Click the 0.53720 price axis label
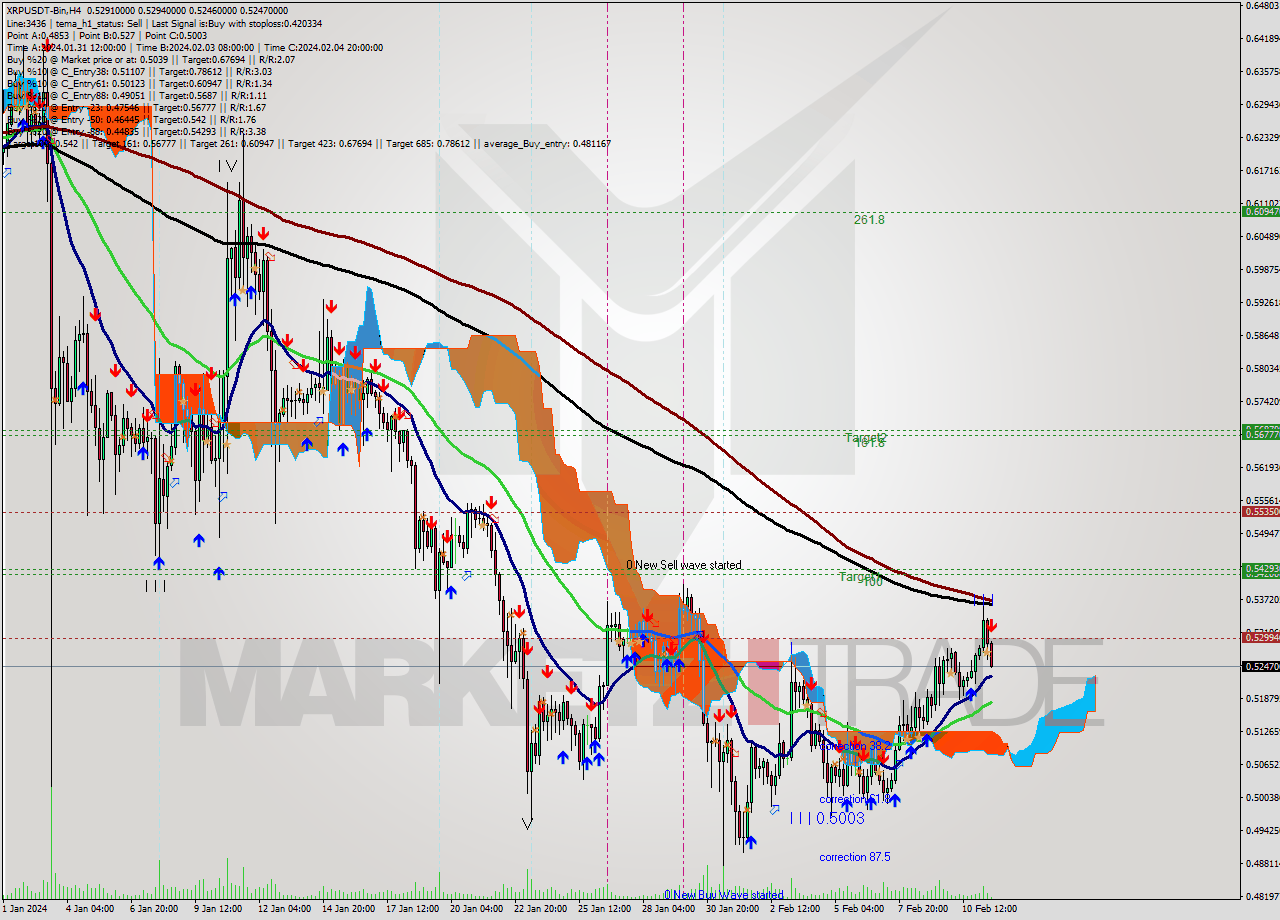Screen dimensions: 1280x920 tap(1262, 599)
